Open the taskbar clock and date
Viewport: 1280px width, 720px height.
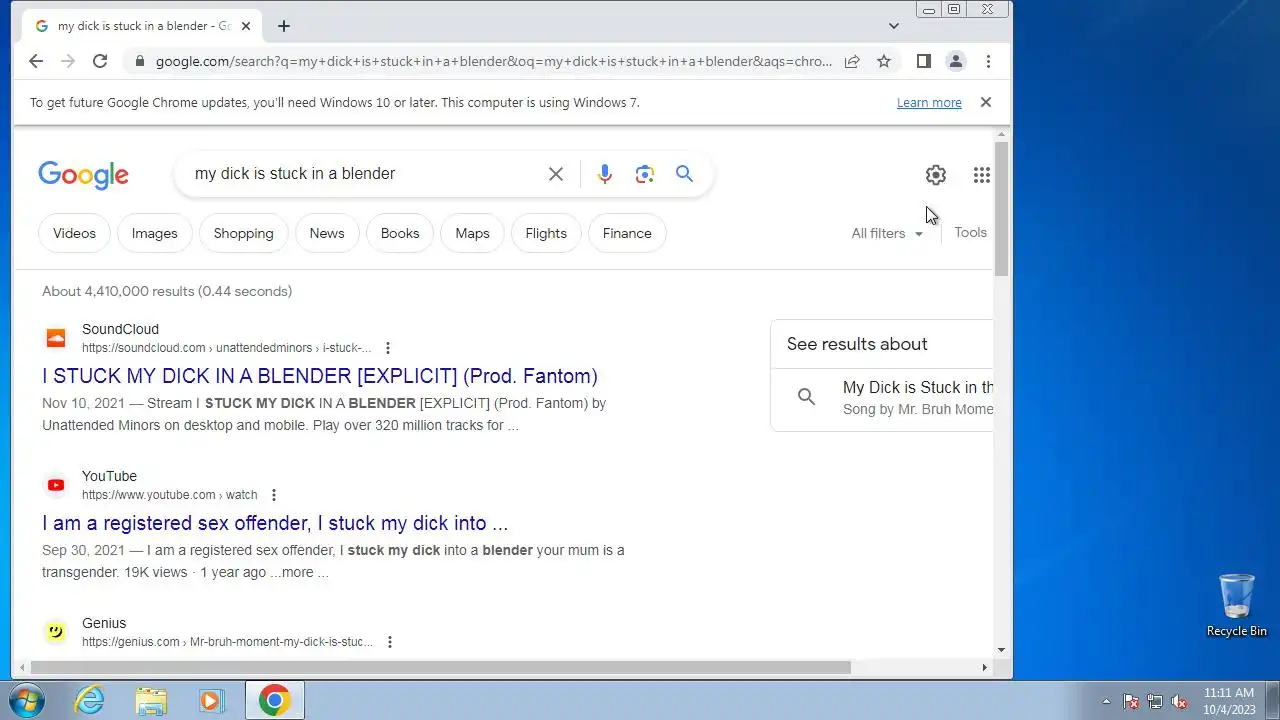click(x=1229, y=700)
